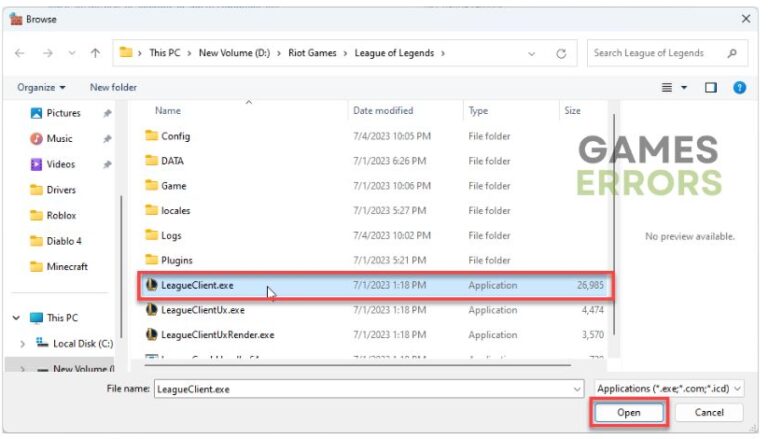This screenshot has width=768, height=439.
Task: Select the LeagueClientUx.exe application icon
Action: (151, 310)
